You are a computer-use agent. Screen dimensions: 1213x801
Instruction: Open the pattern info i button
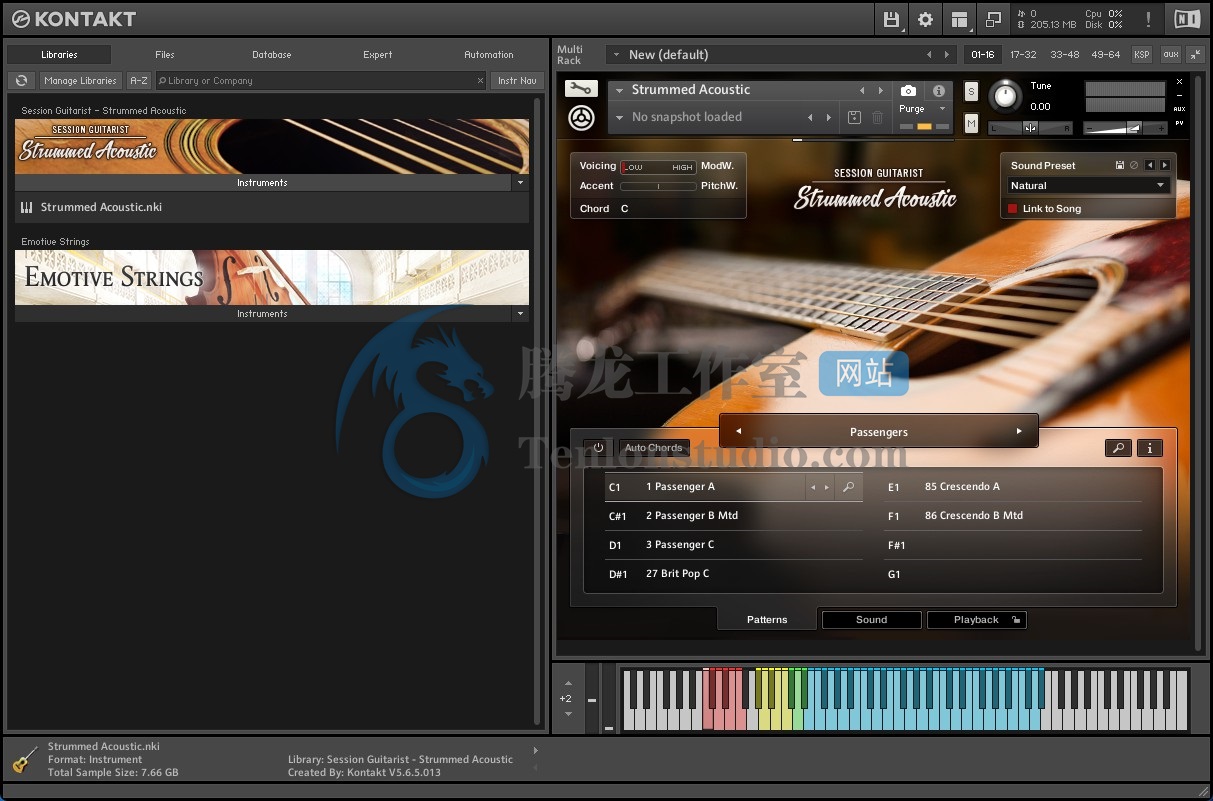(x=1150, y=448)
